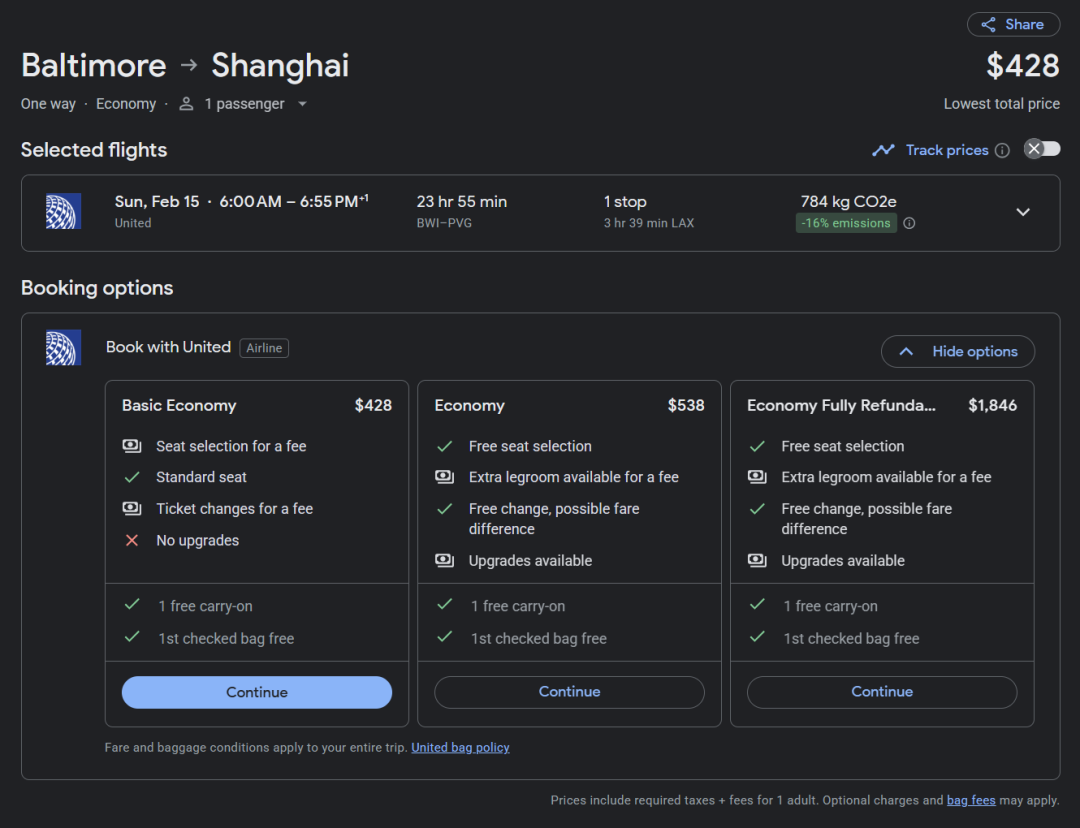Open the bag fees link

click(x=971, y=801)
